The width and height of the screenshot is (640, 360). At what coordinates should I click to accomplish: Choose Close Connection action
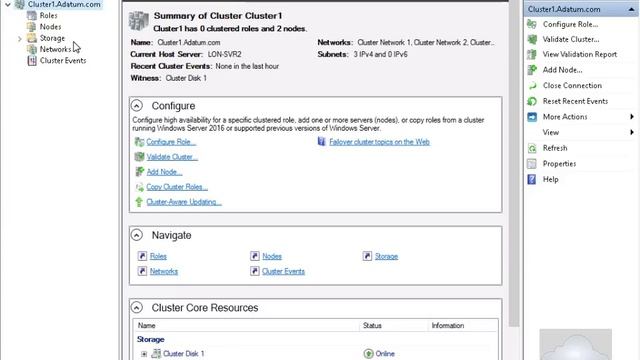point(572,85)
